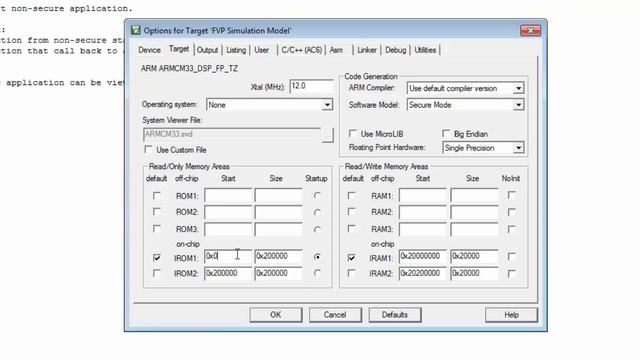Check the ROM2 default checkbox
This screenshot has height=360, width=640.
[157, 212]
